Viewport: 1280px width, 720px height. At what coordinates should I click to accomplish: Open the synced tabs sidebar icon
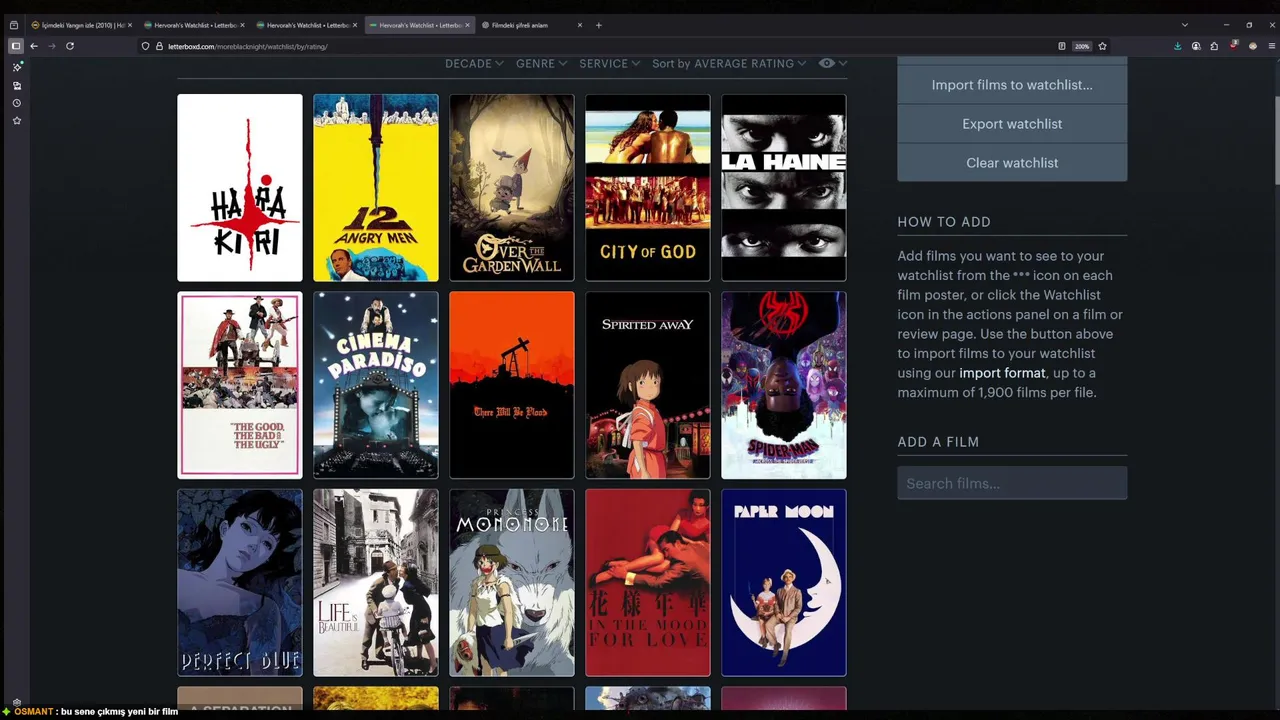pyautogui.click(x=16, y=85)
